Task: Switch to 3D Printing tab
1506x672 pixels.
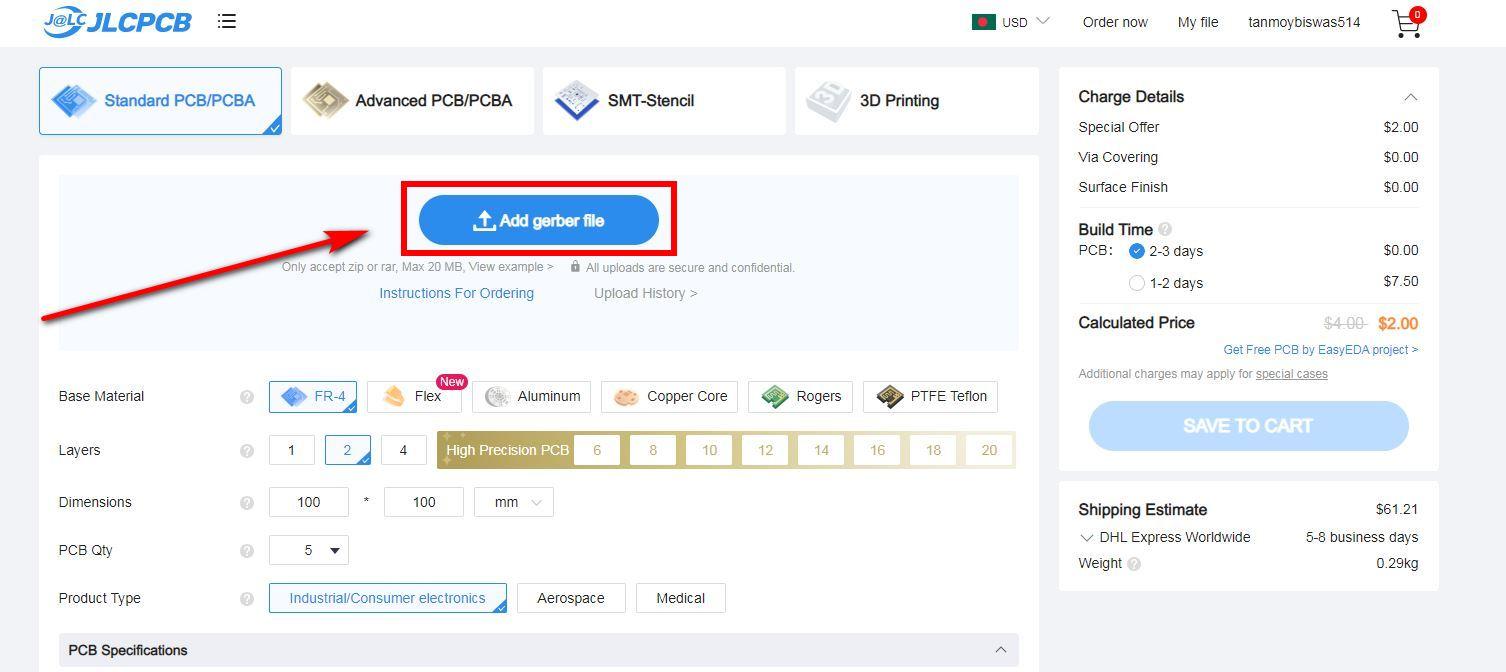Action: pos(916,101)
